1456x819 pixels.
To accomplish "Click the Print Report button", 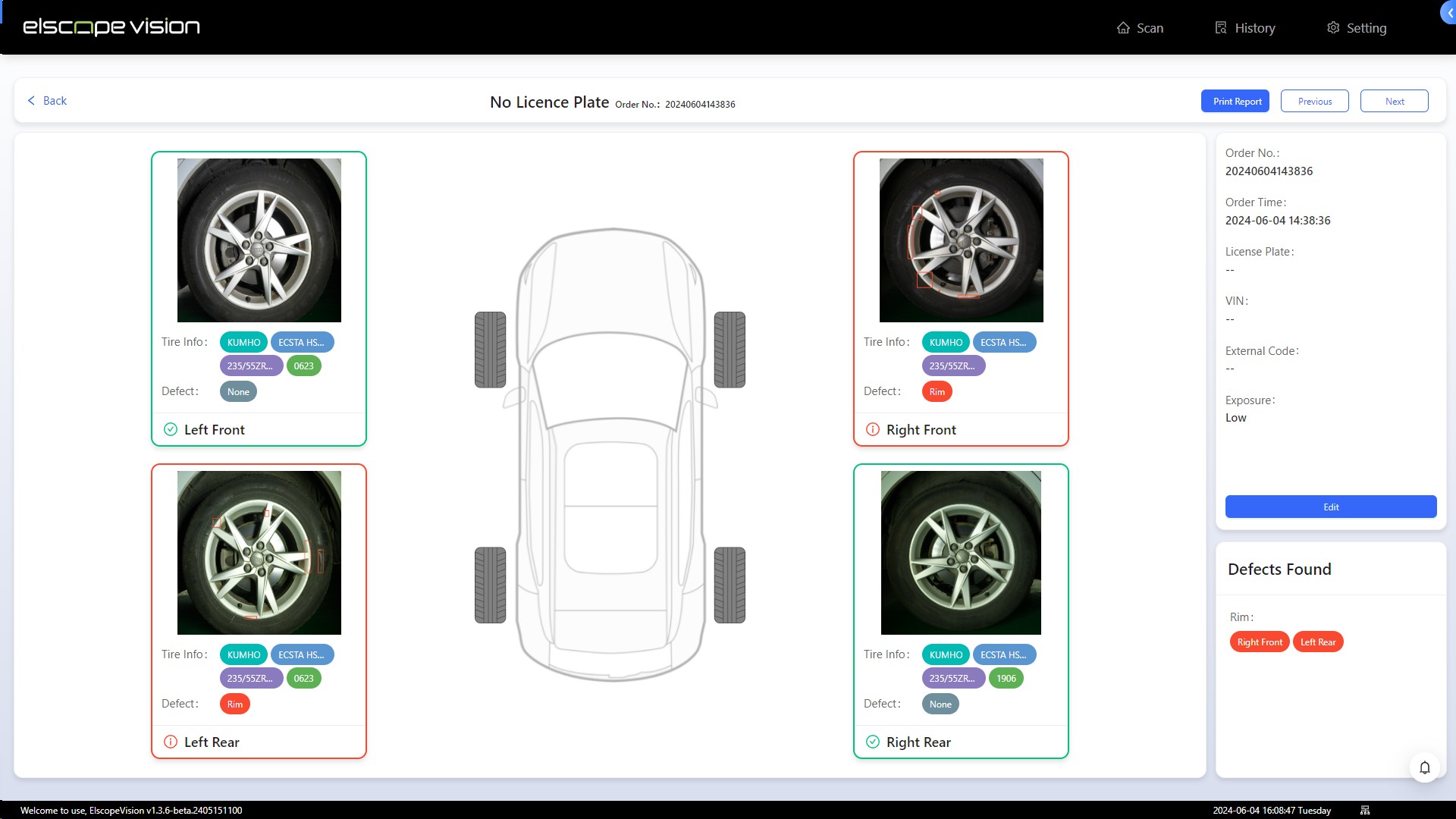I will pyautogui.click(x=1235, y=100).
